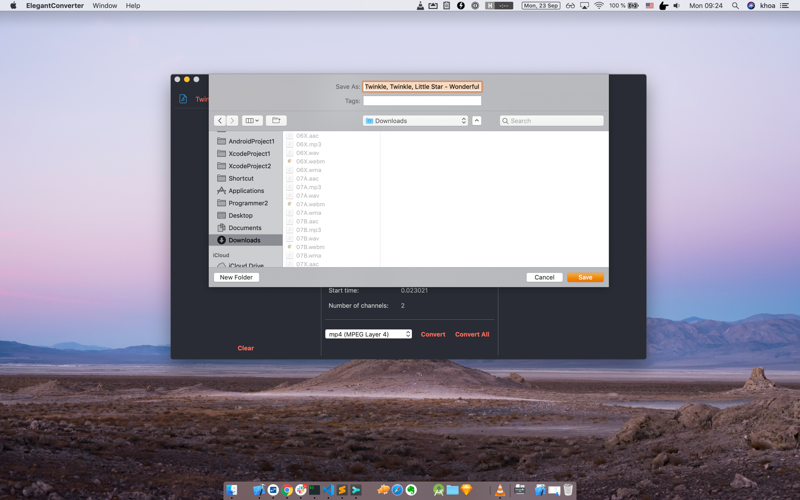Open the US flag input menu

649,6
